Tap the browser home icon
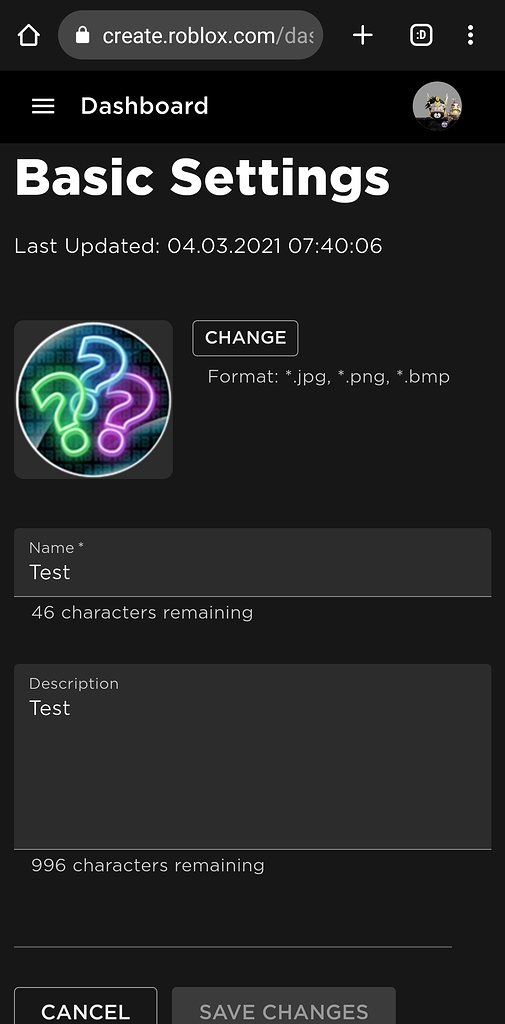Screen dimensions: 505x1024 pos(29,35)
